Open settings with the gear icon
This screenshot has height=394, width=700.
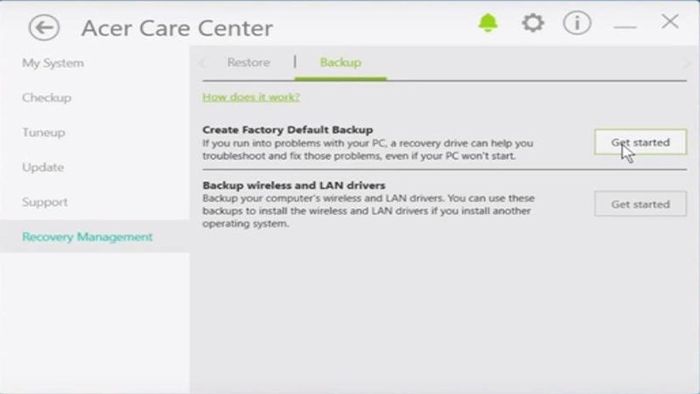click(533, 22)
